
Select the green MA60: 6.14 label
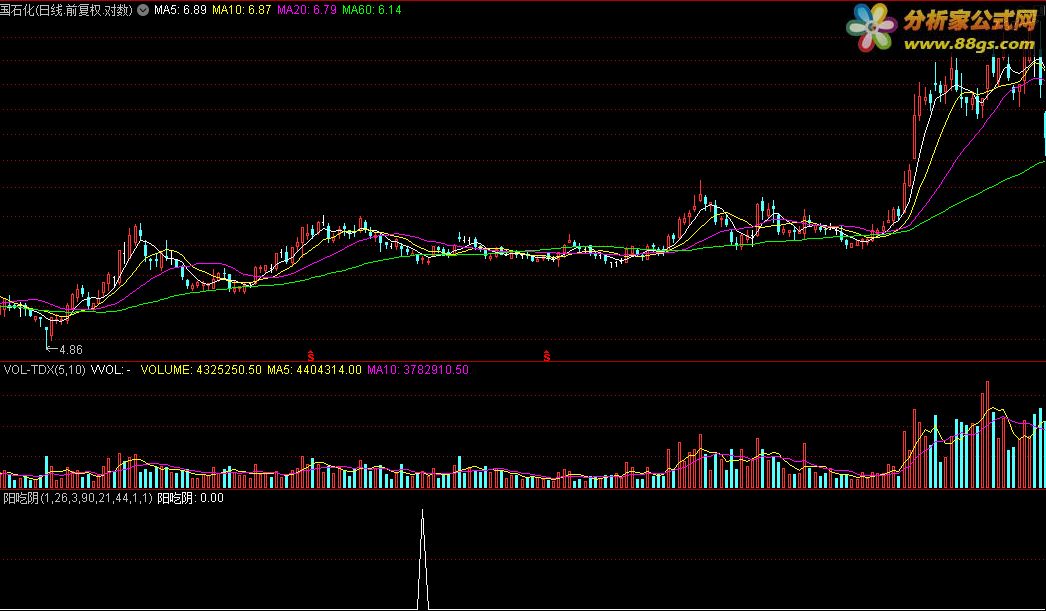[x=372, y=10]
